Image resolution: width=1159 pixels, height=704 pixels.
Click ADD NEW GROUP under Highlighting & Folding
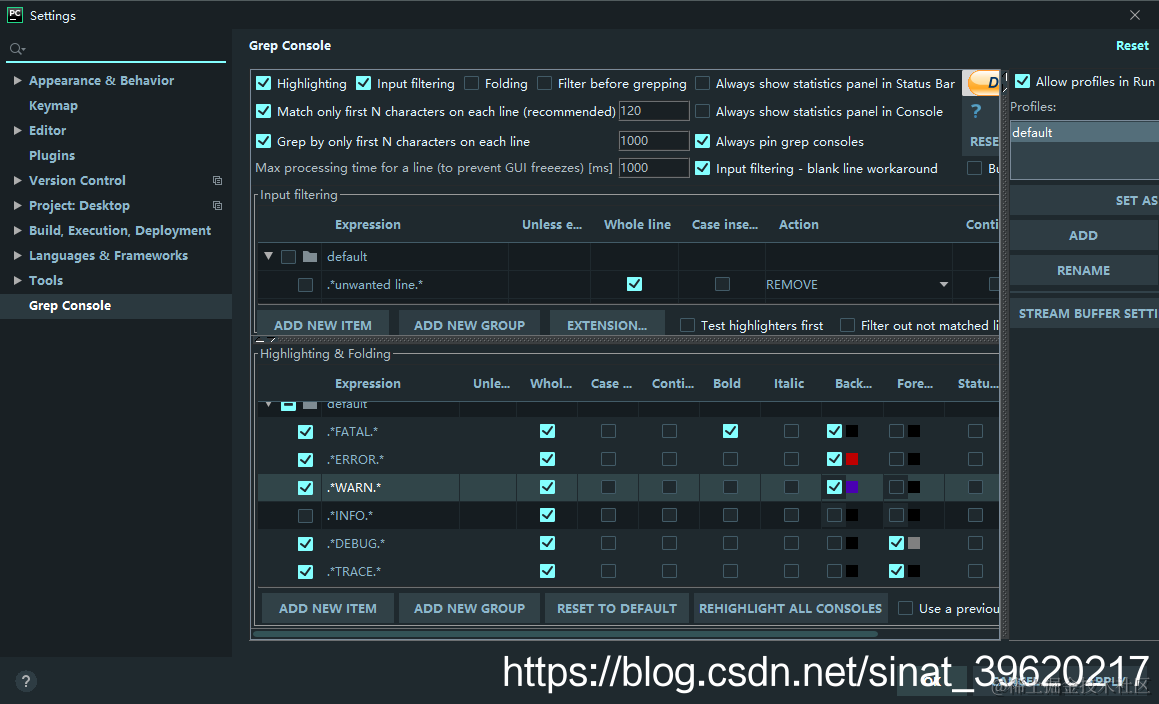click(x=469, y=609)
